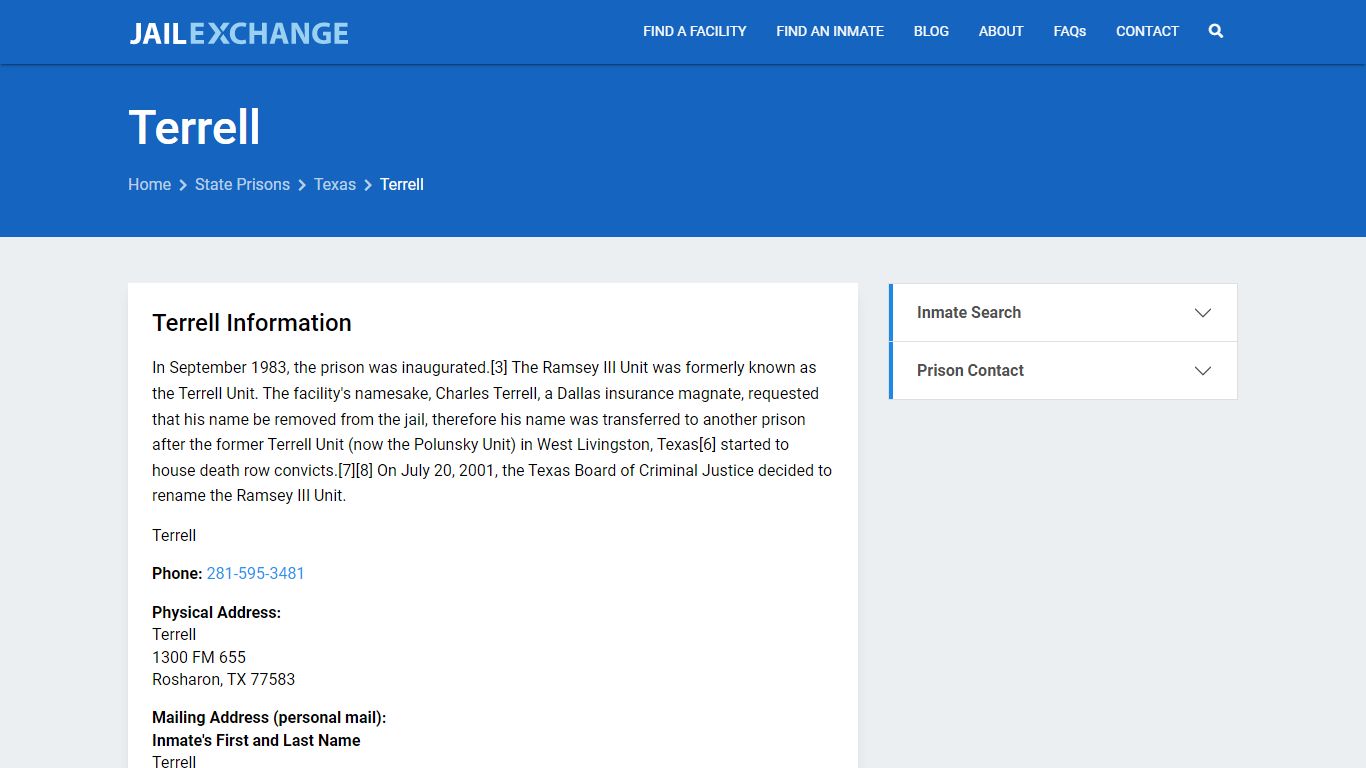Click the chevron separator after State Prisons
The height and width of the screenshot is (768, 1366).
click(x=302, y=185)
